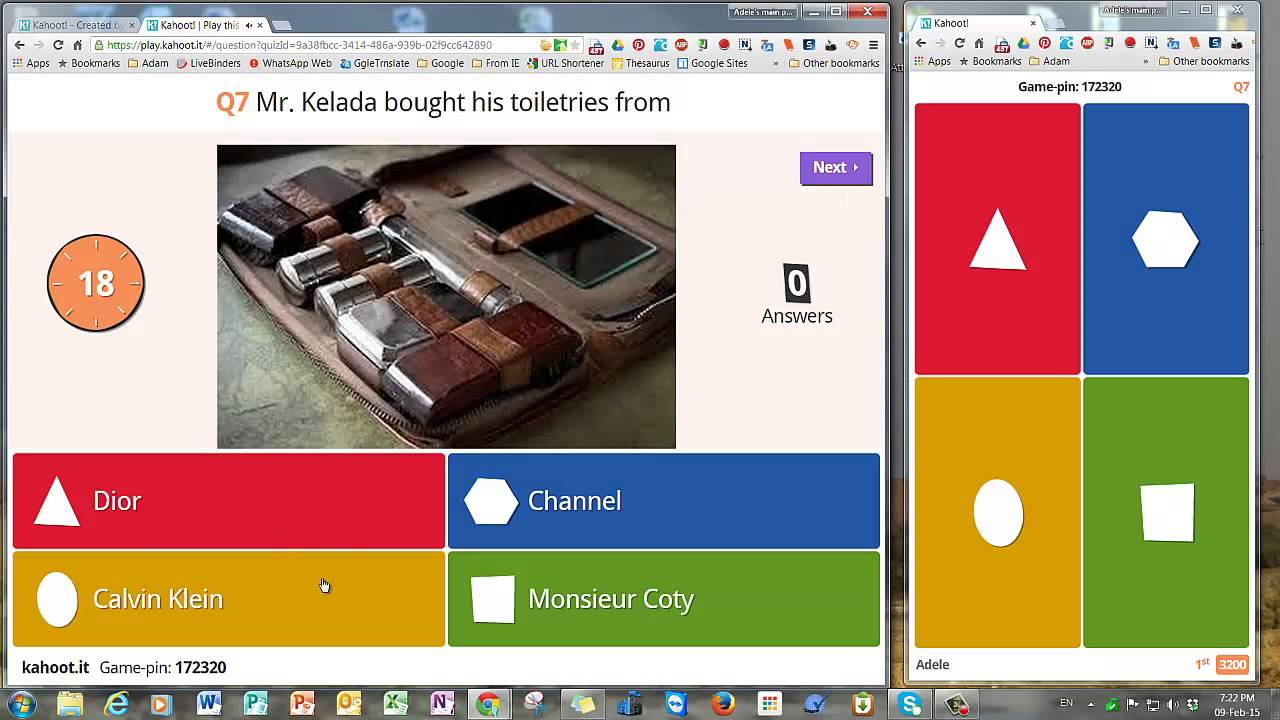Click the purple Next button
This screenshot has width=1280, height=720.
836,168
